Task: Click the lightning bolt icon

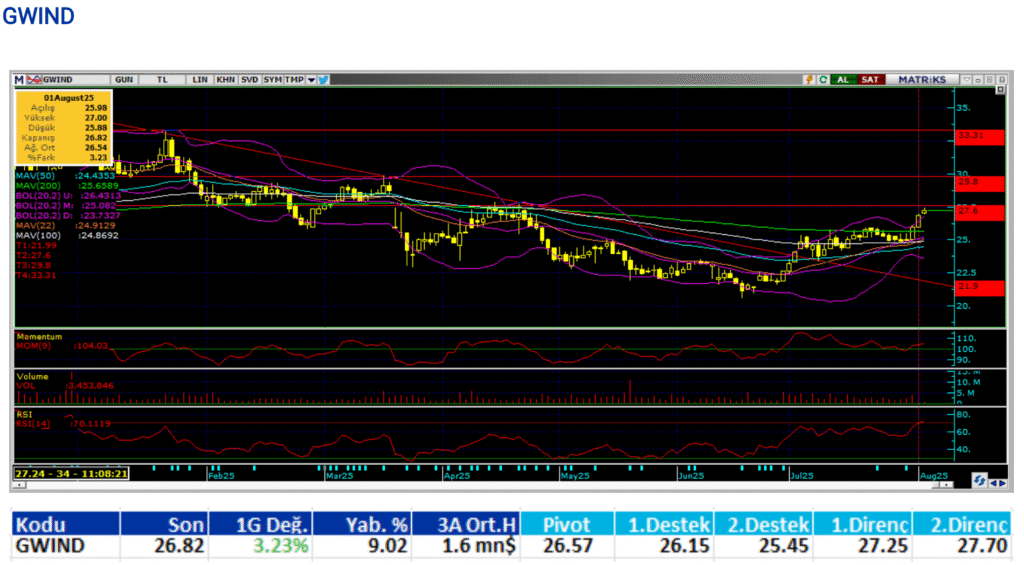Action: click(809, 80)
